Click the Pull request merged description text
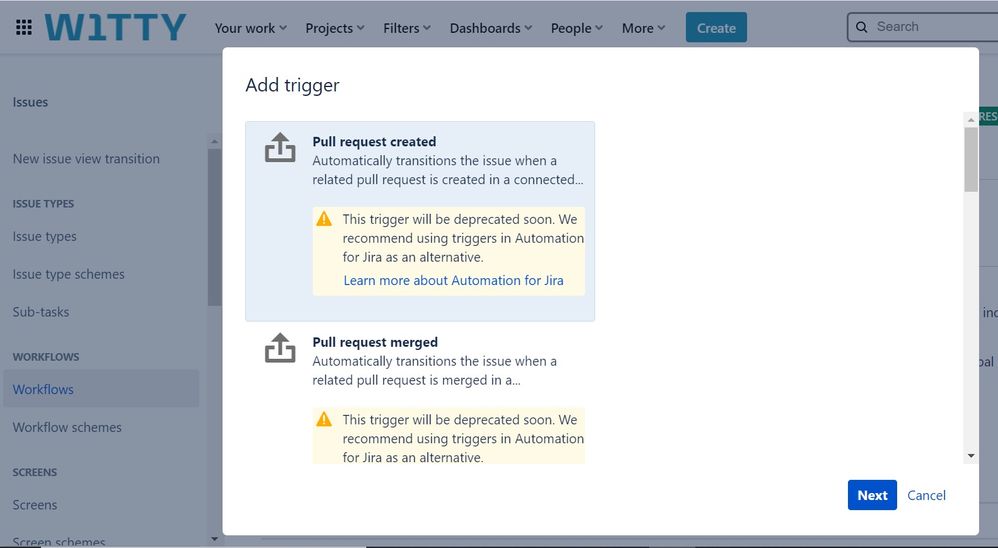This screenshot has height=548, width=998. [x=435, y=370]
